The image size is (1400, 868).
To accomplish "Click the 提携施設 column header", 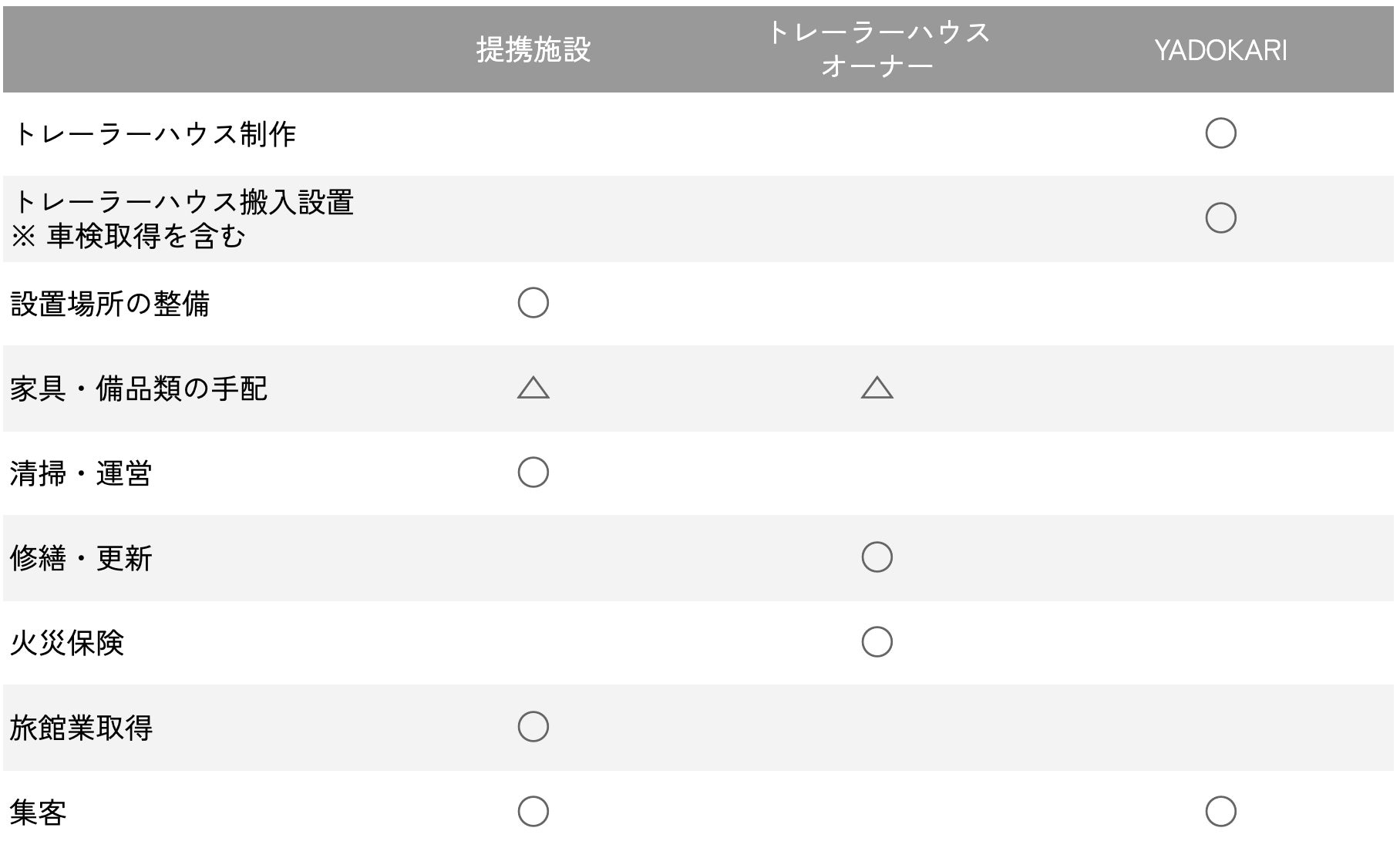I will click(x=533, y=50).
